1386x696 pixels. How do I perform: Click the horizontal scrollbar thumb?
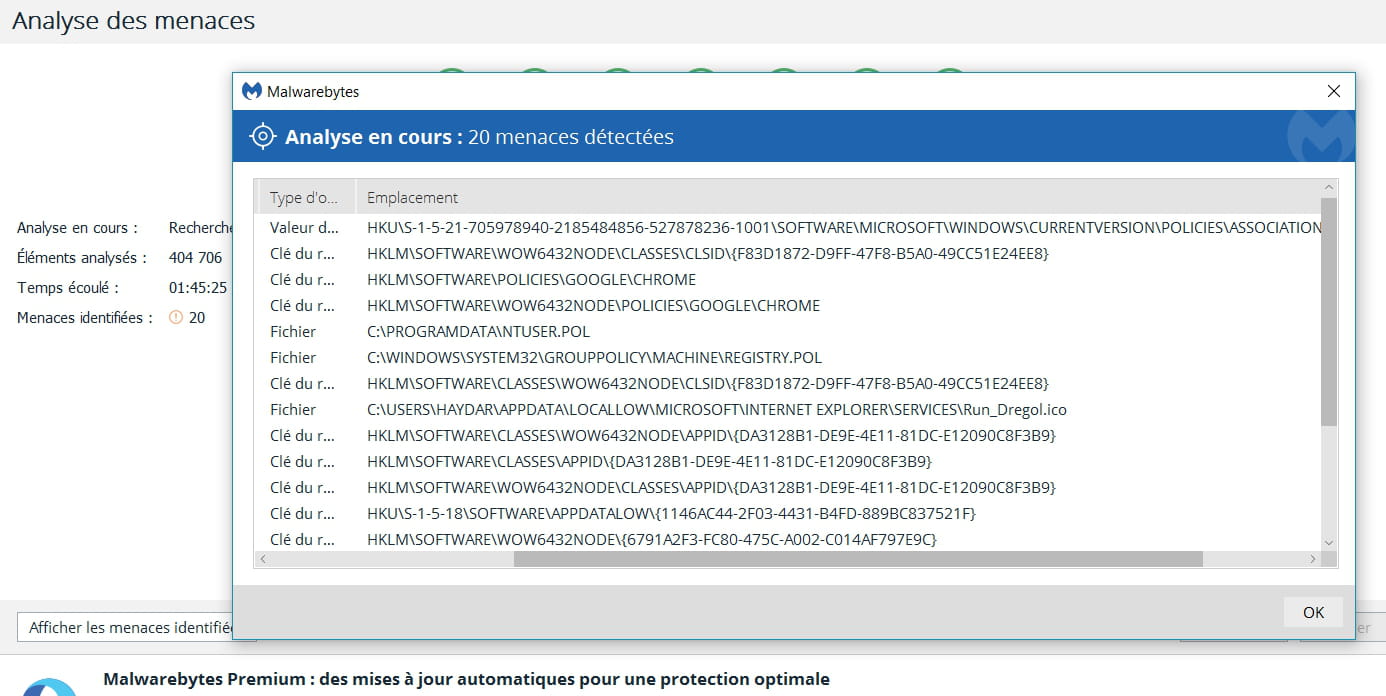[x=858, y=559]
